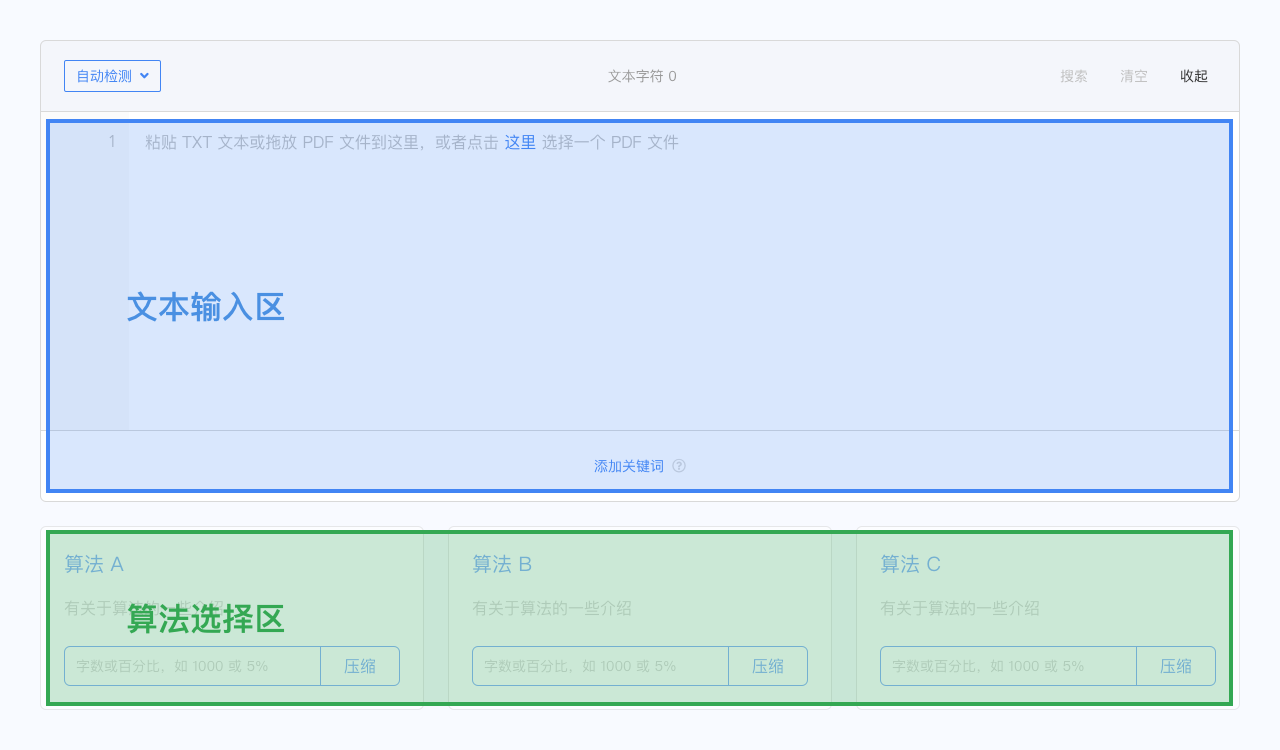Screen dimensions: 1280x750
Task: Open the 自动检测 language dropdown
Action: (112, 76)
